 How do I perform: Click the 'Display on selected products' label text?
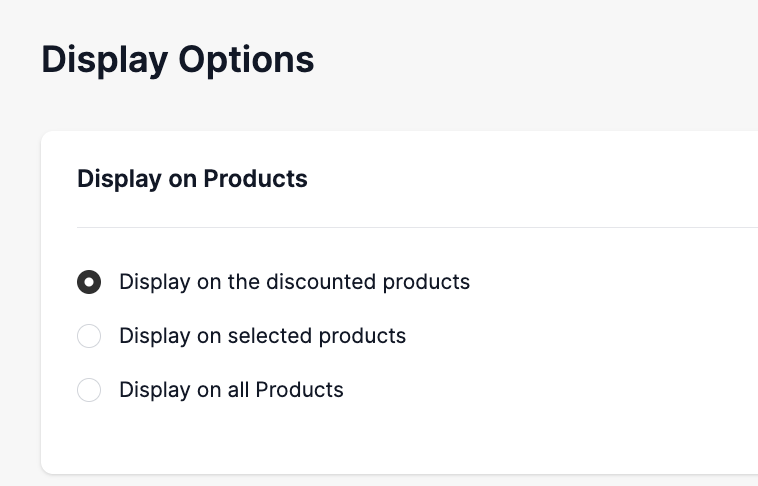(x=262, y=336)
